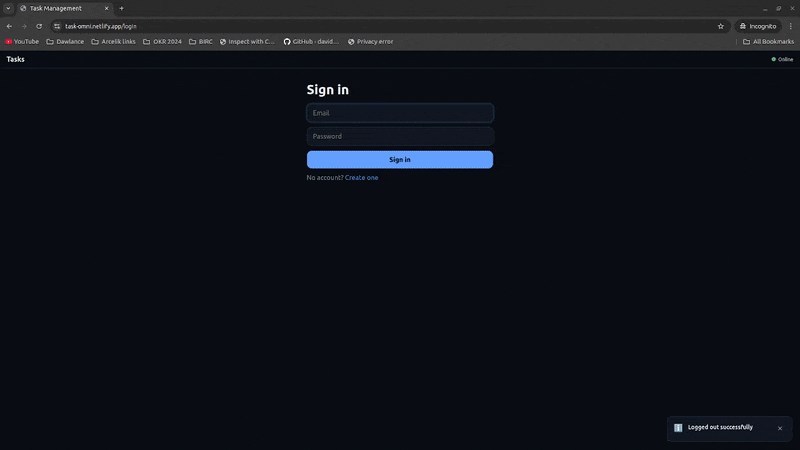The height and width of the screenshot is (450, 800).
Task: Reload the page with refresh icon
Action: [x=39, y=26]
